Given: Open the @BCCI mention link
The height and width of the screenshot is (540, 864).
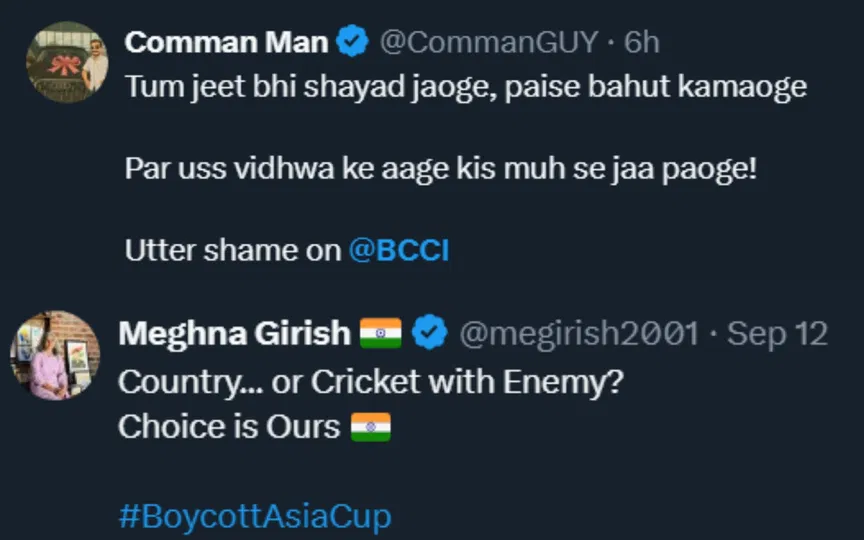Looking at the screenshot, I should [399, 250].
